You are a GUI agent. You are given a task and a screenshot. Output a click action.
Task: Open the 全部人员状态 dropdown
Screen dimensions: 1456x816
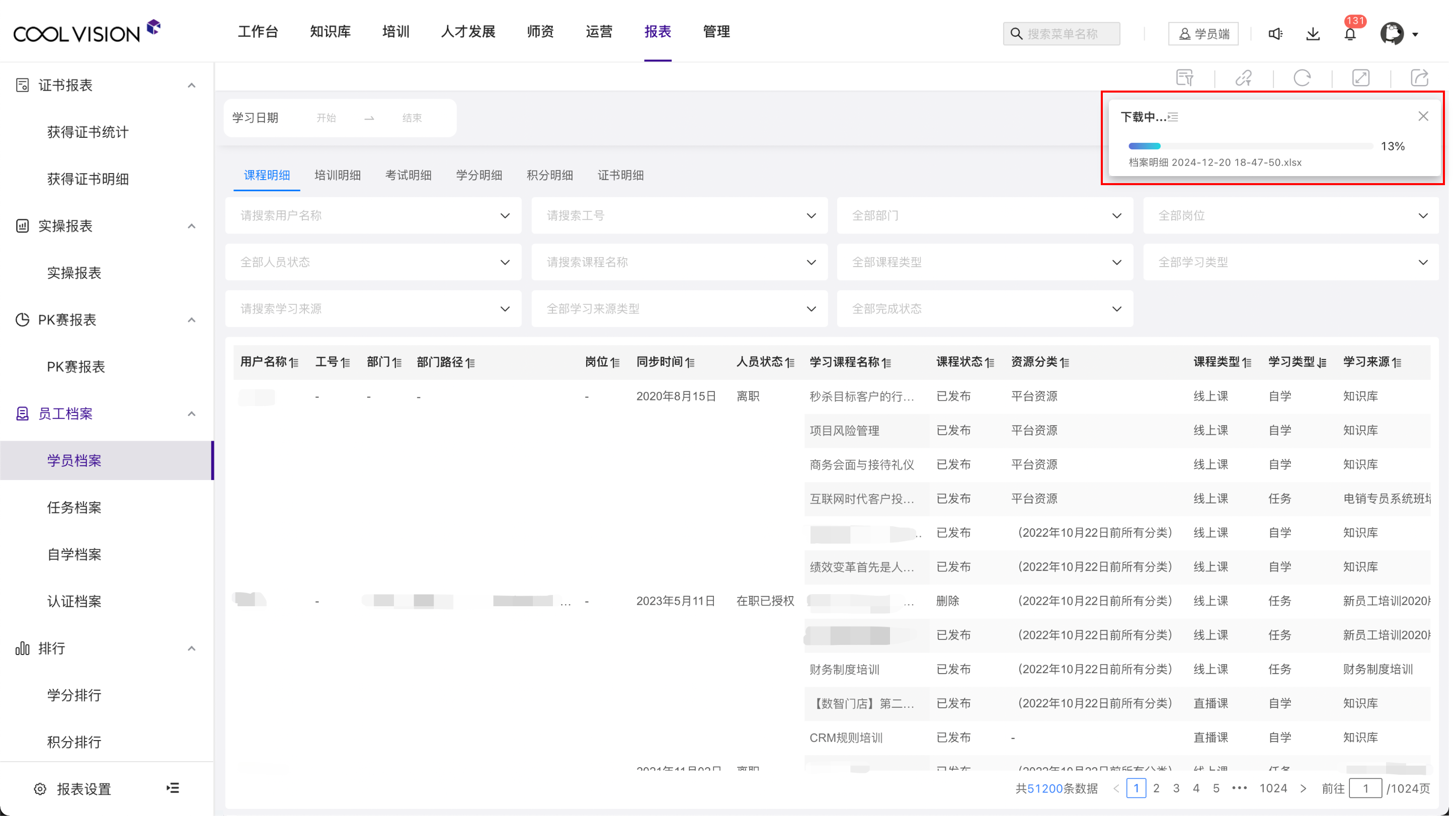coord(373,262)
